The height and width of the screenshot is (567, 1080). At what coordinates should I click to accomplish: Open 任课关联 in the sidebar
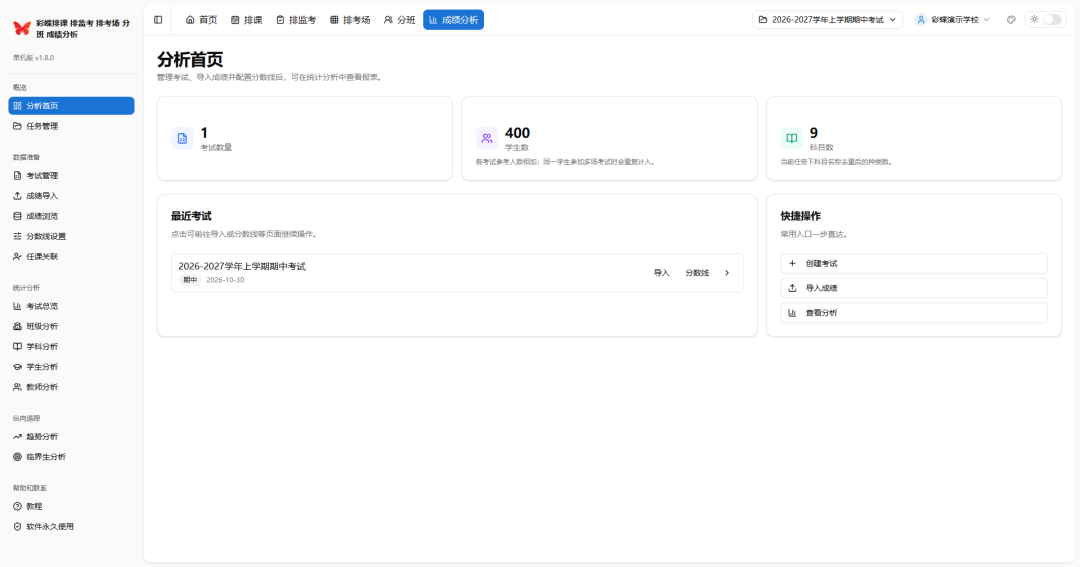click(x=71, y=256)
